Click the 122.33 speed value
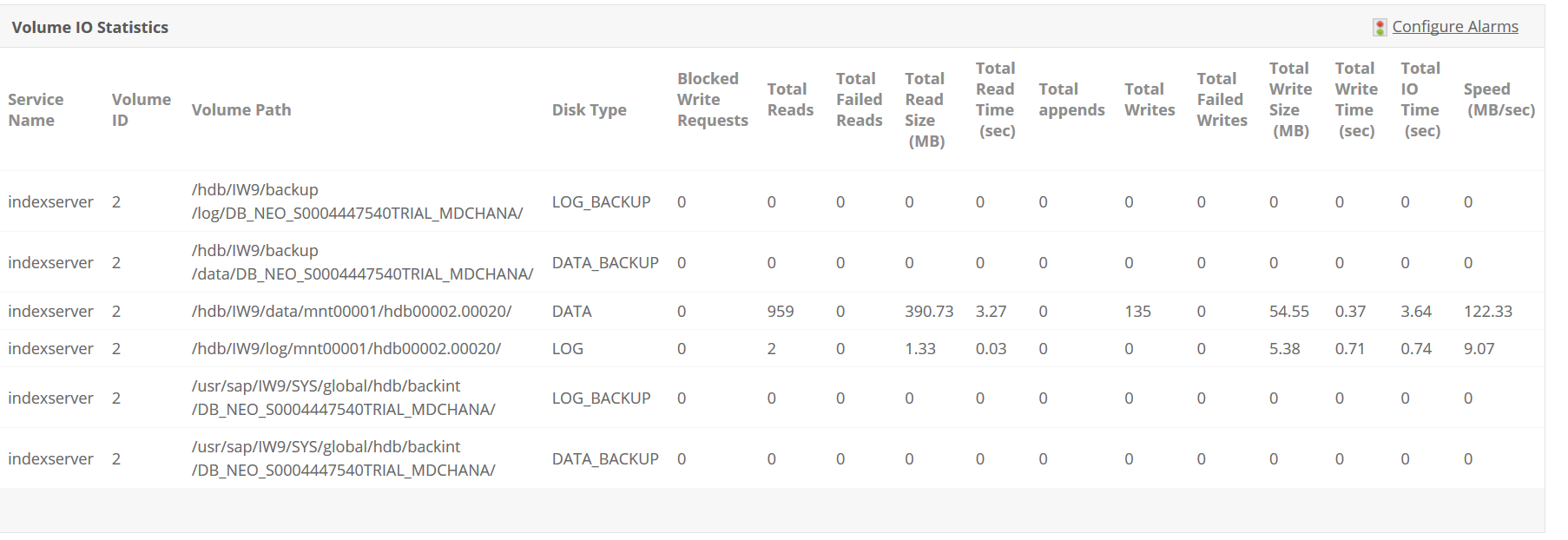Screen dimensions: 1568x540 [x=1487, y=311]
